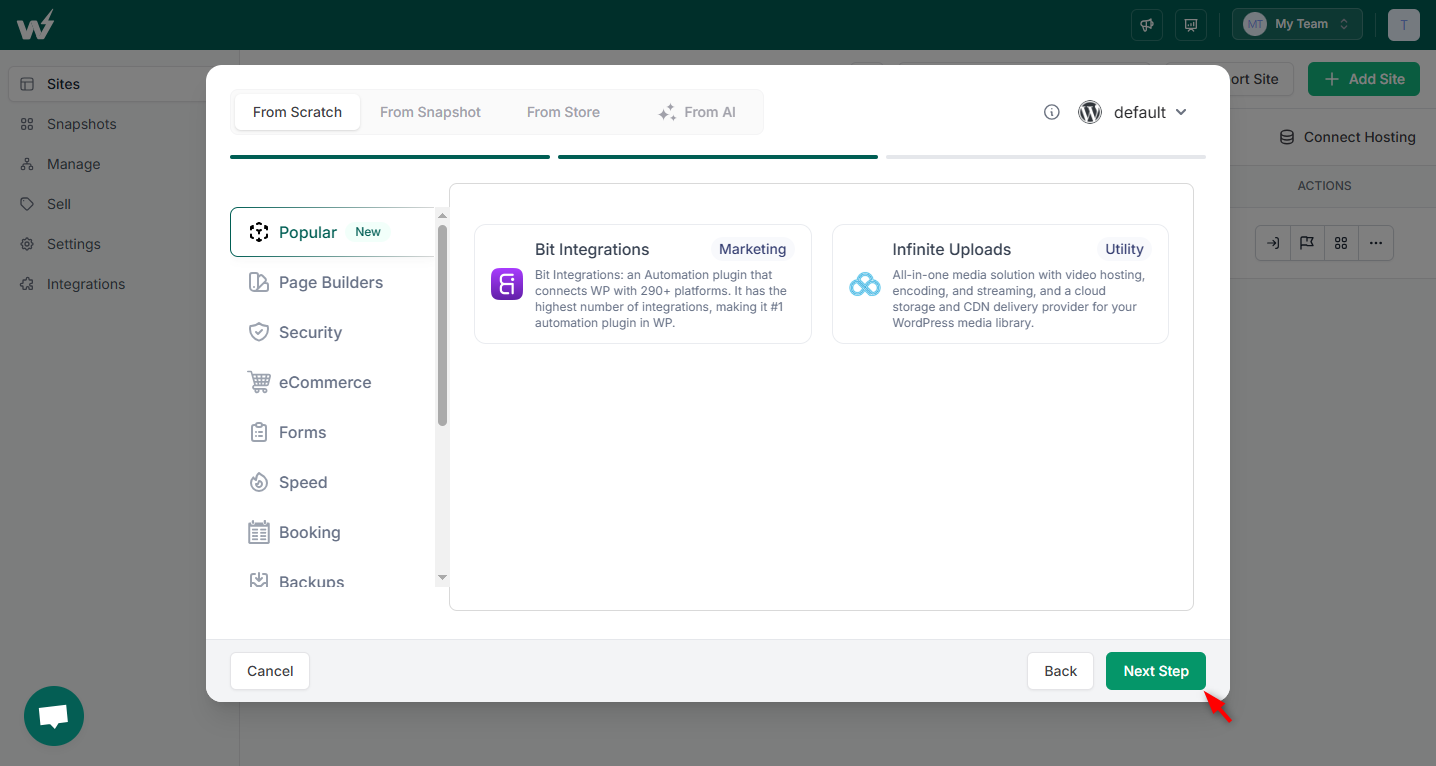Click the Manage sidebar icon
1436x766 pixels.
27,164
